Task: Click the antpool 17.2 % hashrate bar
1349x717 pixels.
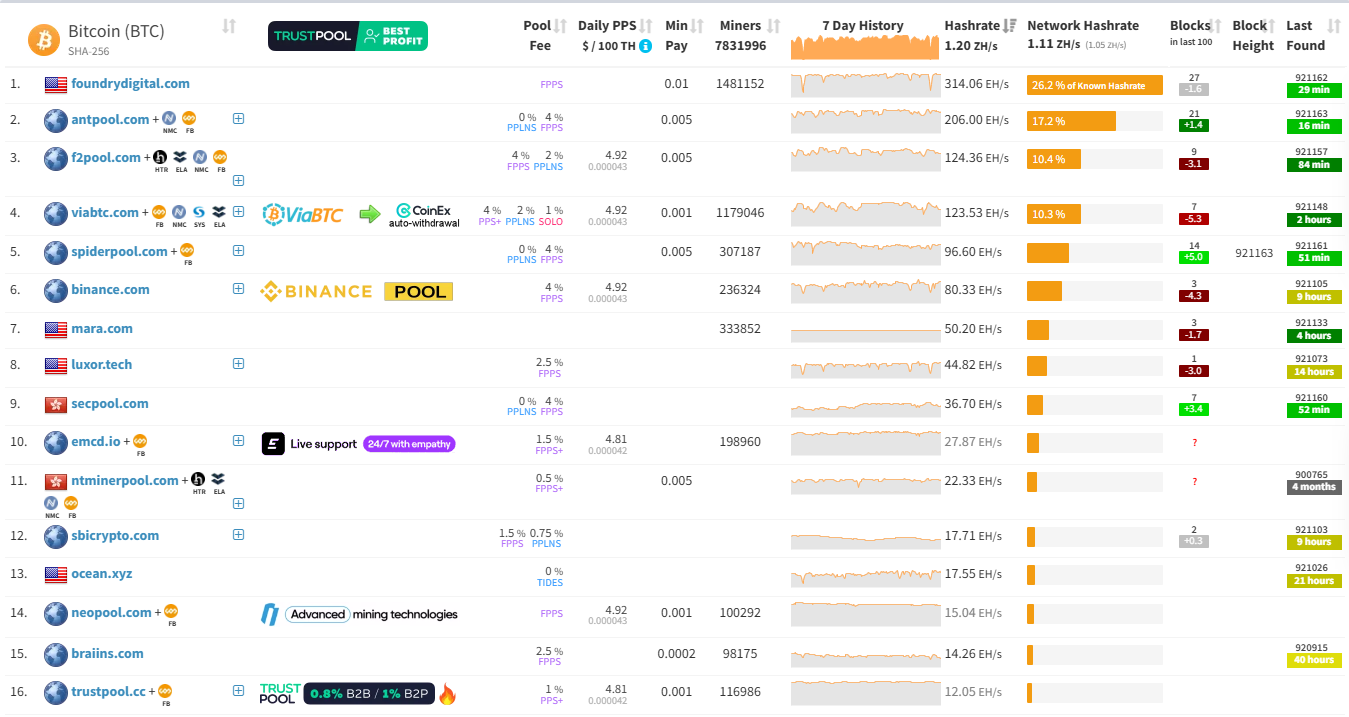Action: tap(1071, 121)
